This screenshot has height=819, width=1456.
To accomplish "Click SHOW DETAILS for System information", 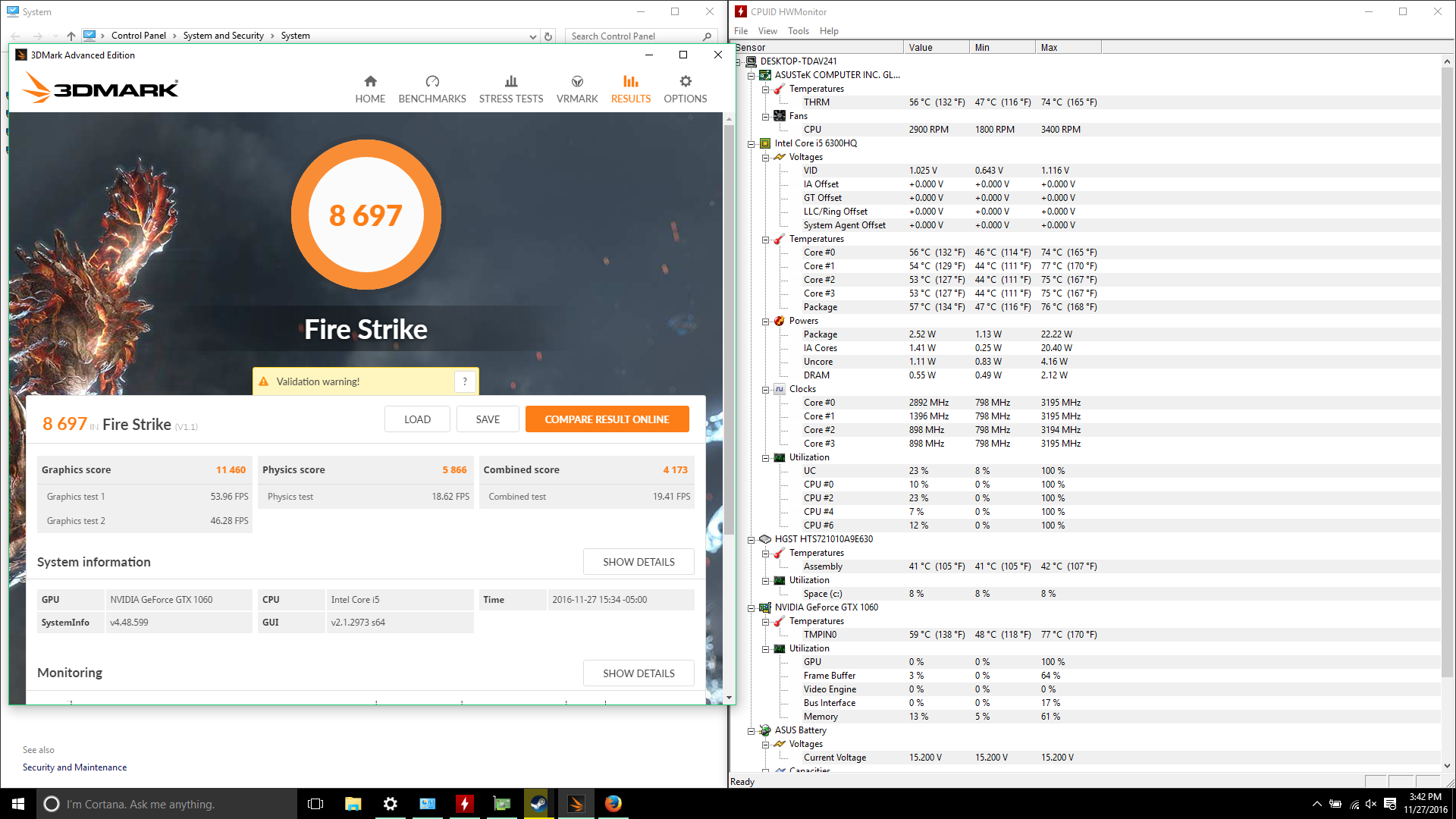I will coord(638,562).
